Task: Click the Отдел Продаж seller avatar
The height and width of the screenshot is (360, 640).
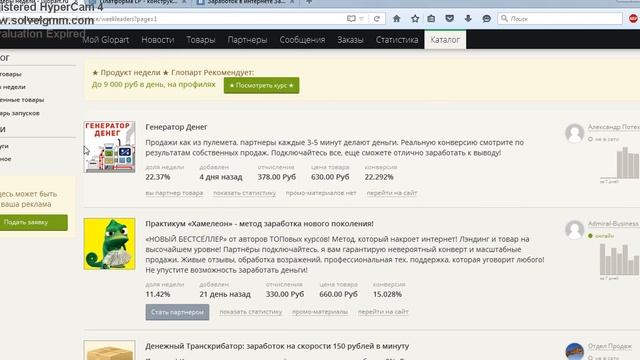Action: tap(574, 351)
